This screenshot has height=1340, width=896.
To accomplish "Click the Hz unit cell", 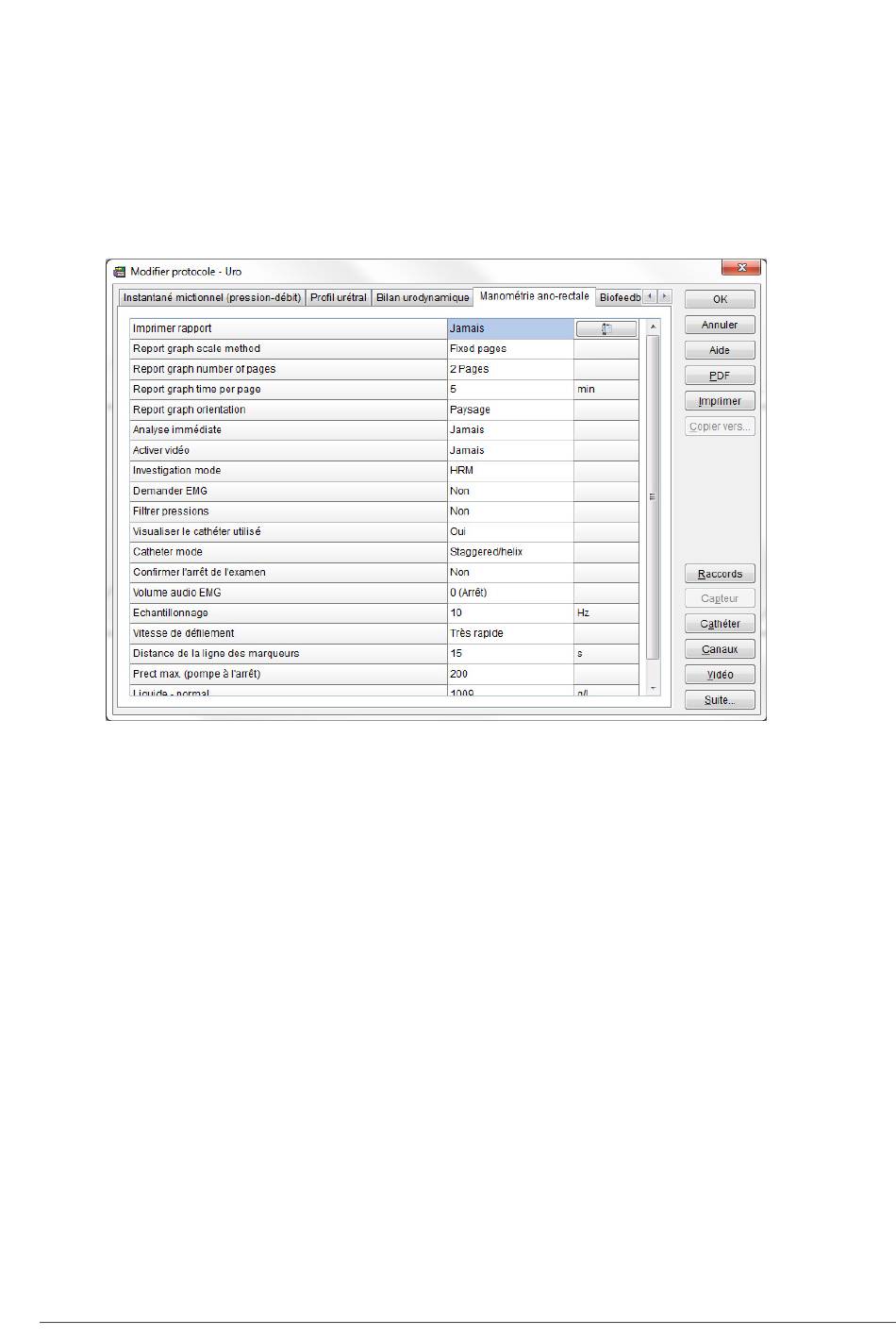I will point(606,612).
